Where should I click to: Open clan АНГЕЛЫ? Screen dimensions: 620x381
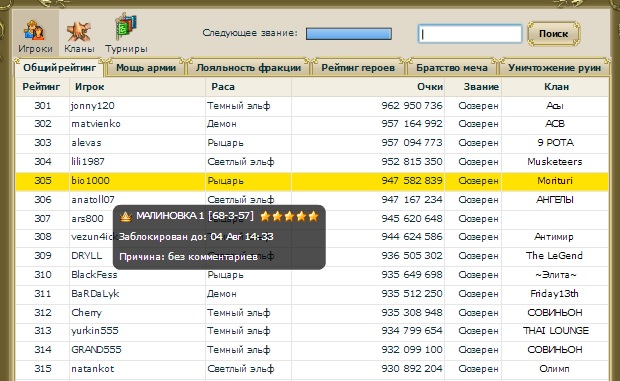point(555,200)
